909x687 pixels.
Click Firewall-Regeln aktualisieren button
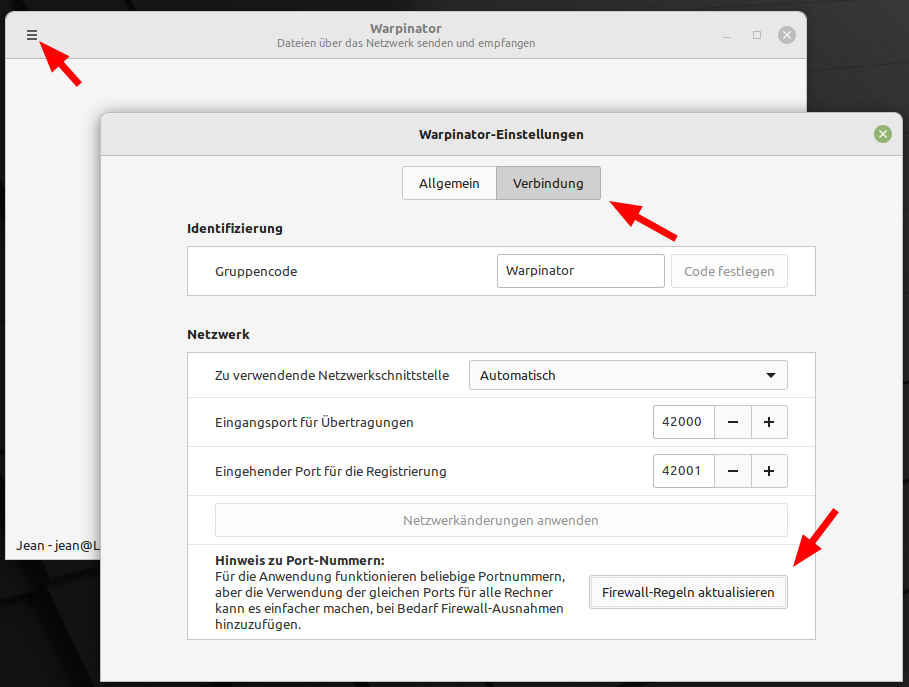[688, 592]
